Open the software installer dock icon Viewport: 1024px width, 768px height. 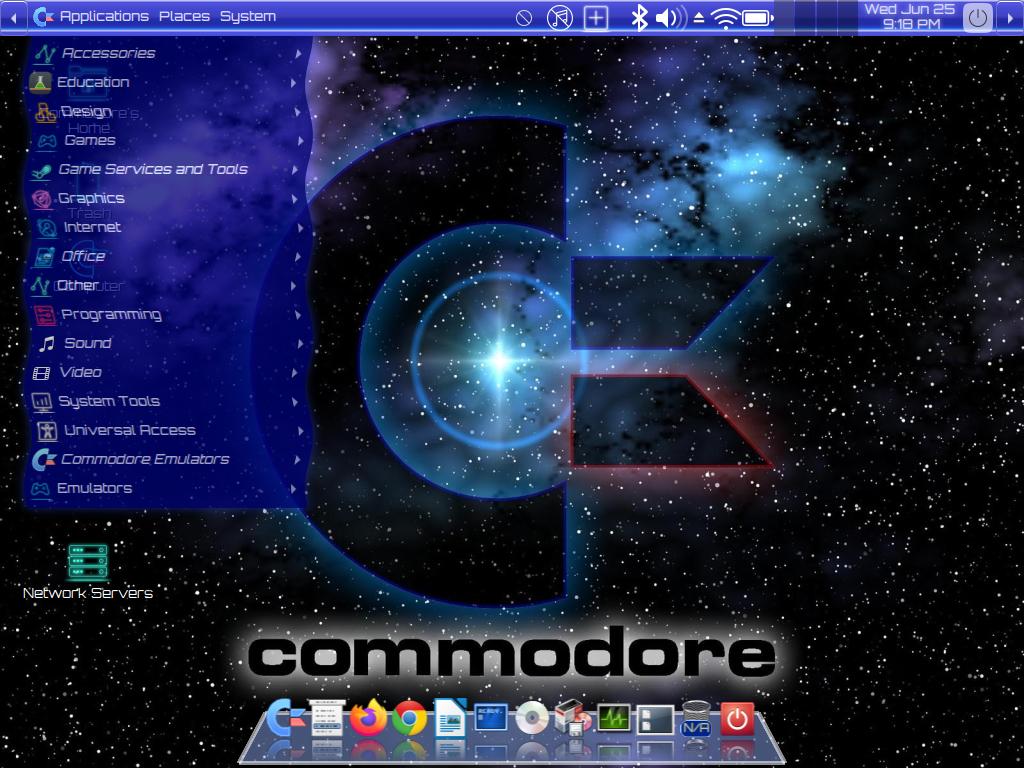tap(573, 717)
